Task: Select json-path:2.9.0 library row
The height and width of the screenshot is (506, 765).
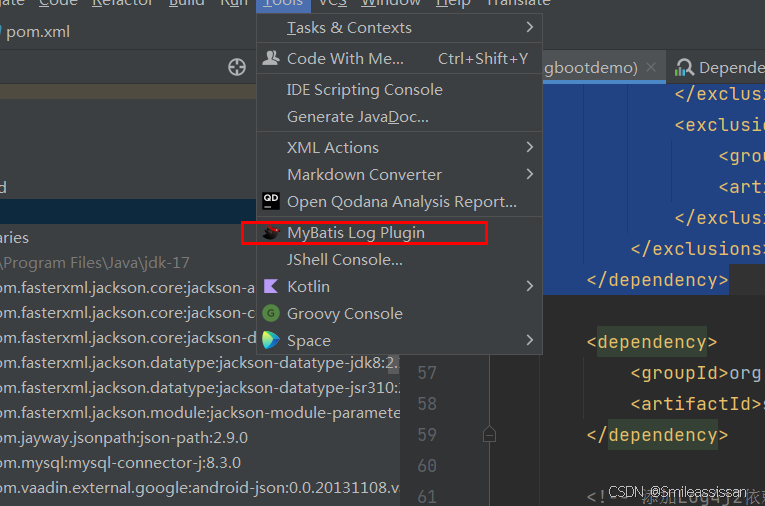Action: click(x=200, y=438)
